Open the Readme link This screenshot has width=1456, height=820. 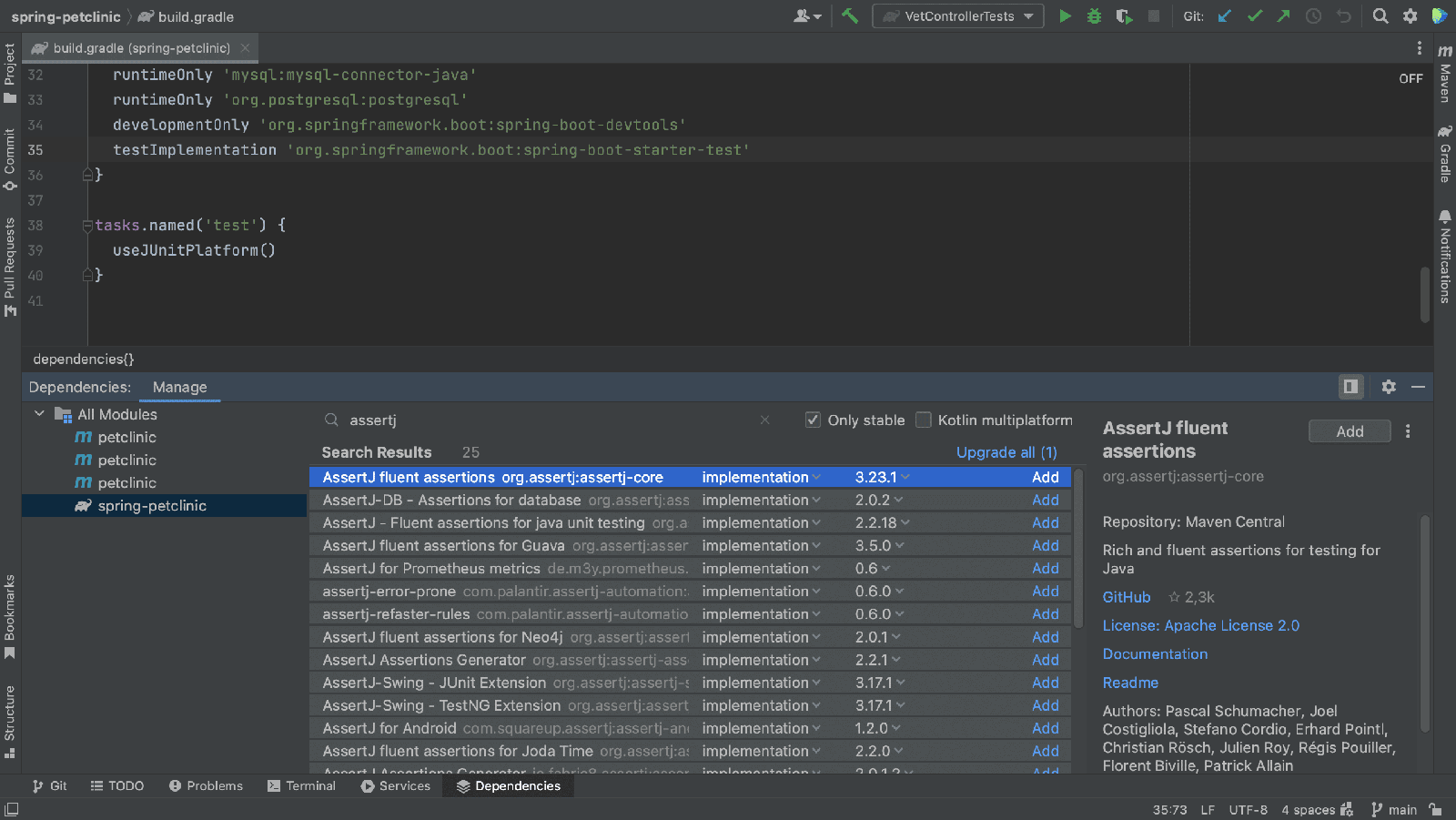point(1130,683)
